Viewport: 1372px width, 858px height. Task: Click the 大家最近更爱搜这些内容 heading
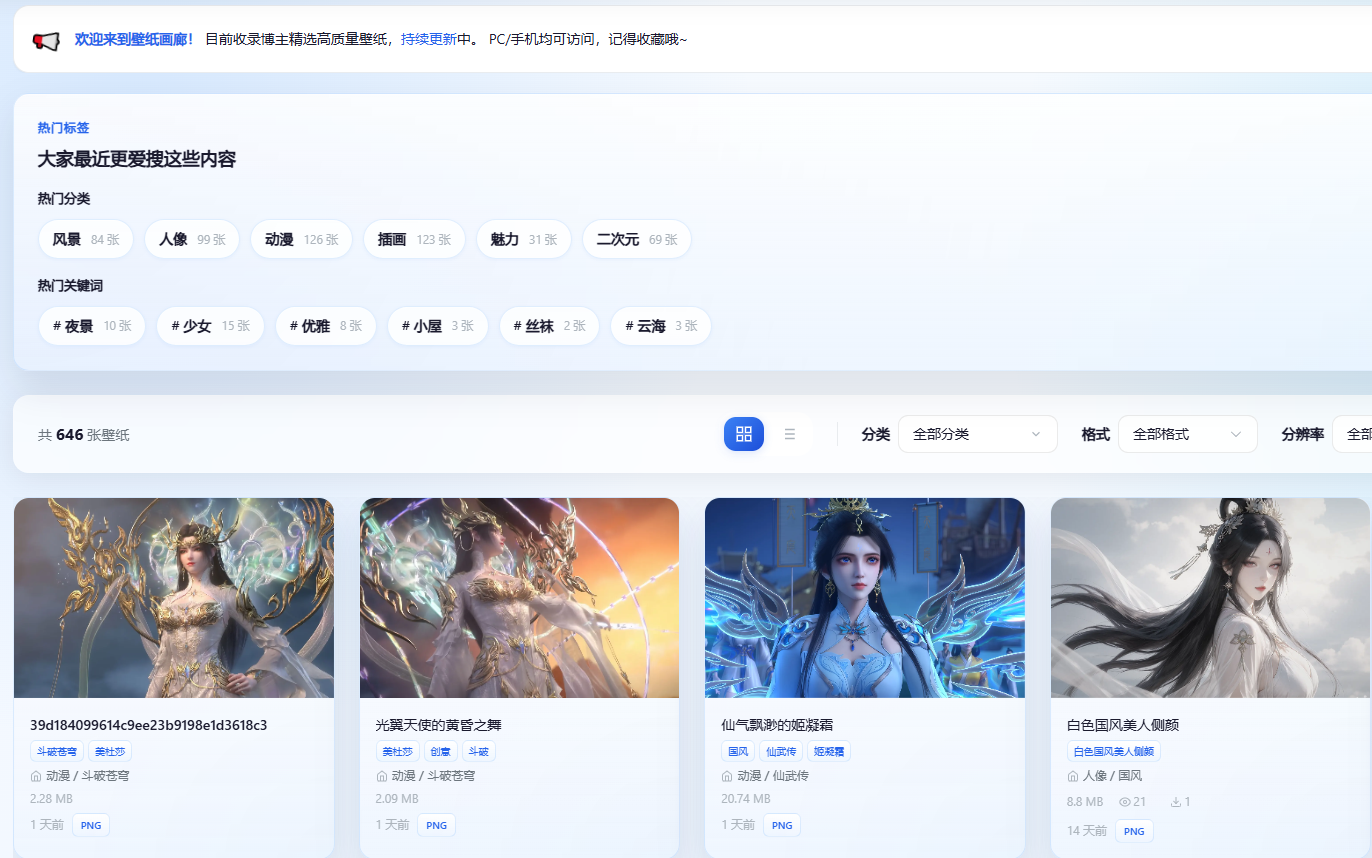pos(137,160)
